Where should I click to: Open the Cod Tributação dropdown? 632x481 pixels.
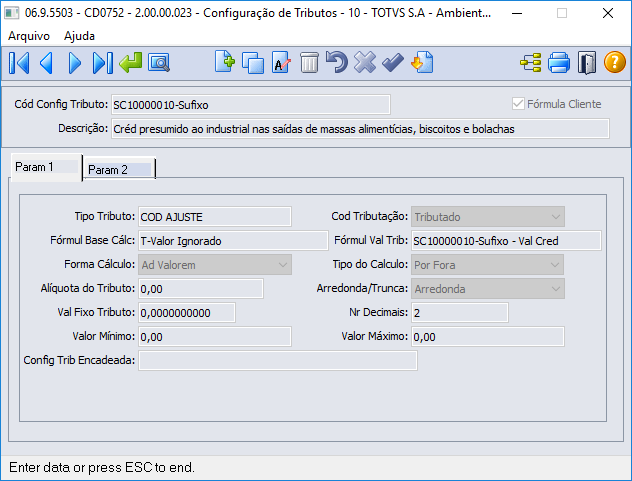(x=488, y=217)
